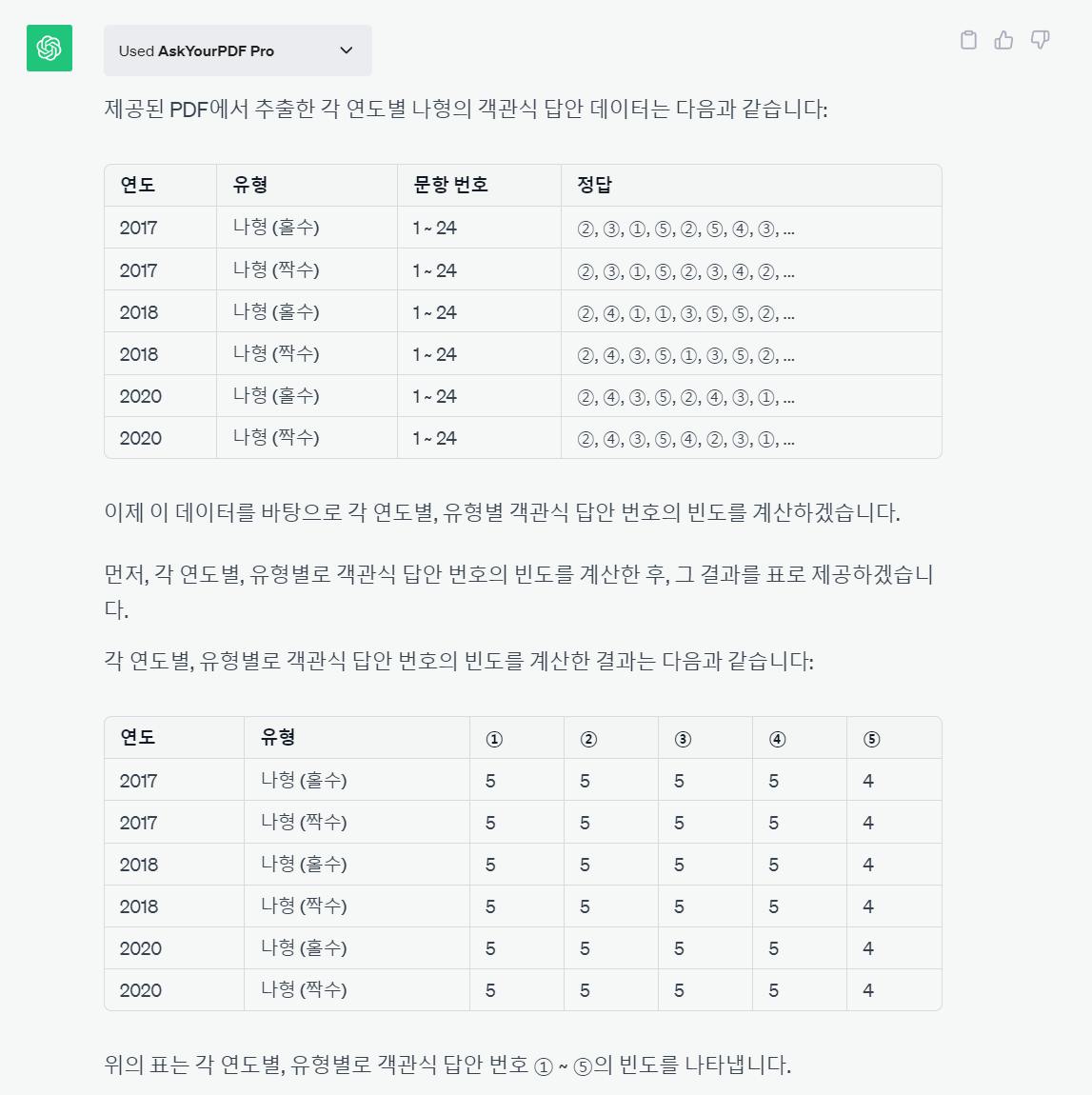Click 2020 나형 (홀수) answers cell
Screen dimensions: 1092x1095
tap(685, 396)
